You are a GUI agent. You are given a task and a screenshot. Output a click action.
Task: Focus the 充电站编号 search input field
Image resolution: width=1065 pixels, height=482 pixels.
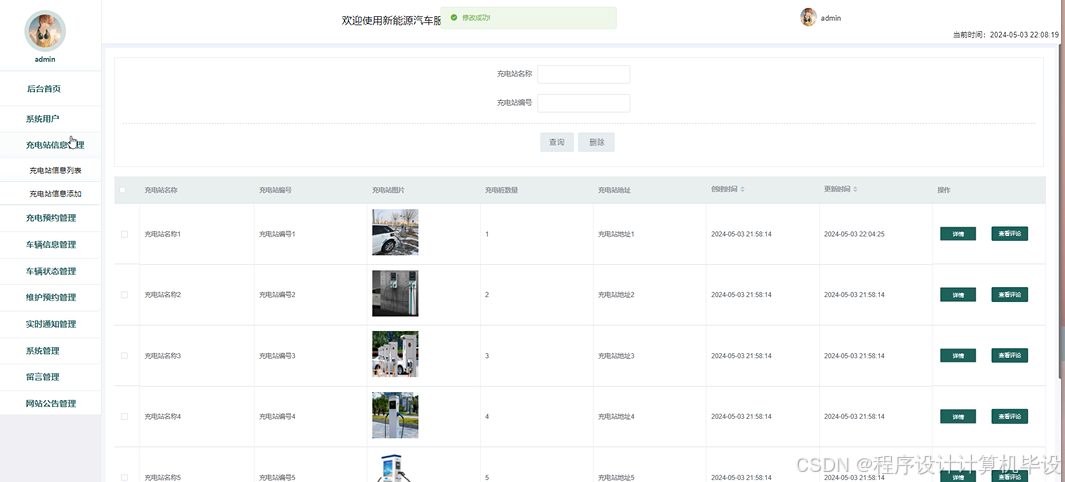coord(583,103)
